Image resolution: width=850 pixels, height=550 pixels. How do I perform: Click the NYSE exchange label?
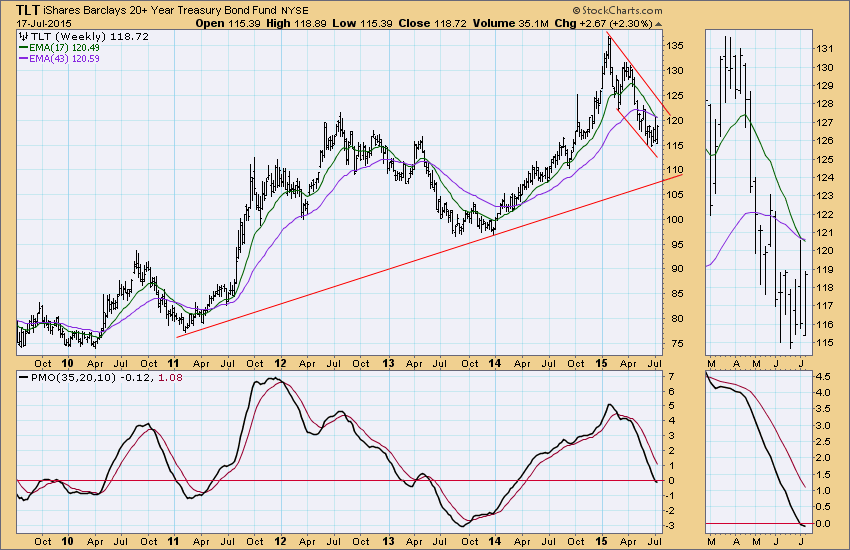tap(294, 11)
